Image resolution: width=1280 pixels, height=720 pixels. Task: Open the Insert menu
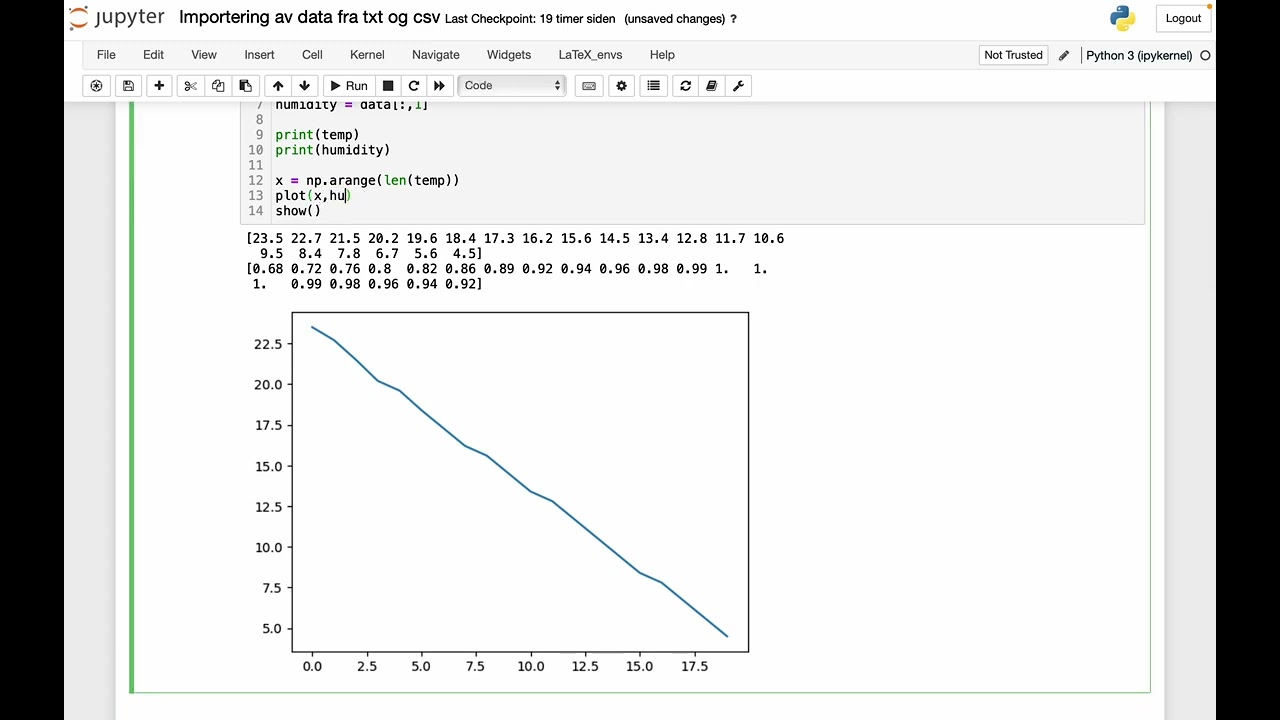pos(259,55)
